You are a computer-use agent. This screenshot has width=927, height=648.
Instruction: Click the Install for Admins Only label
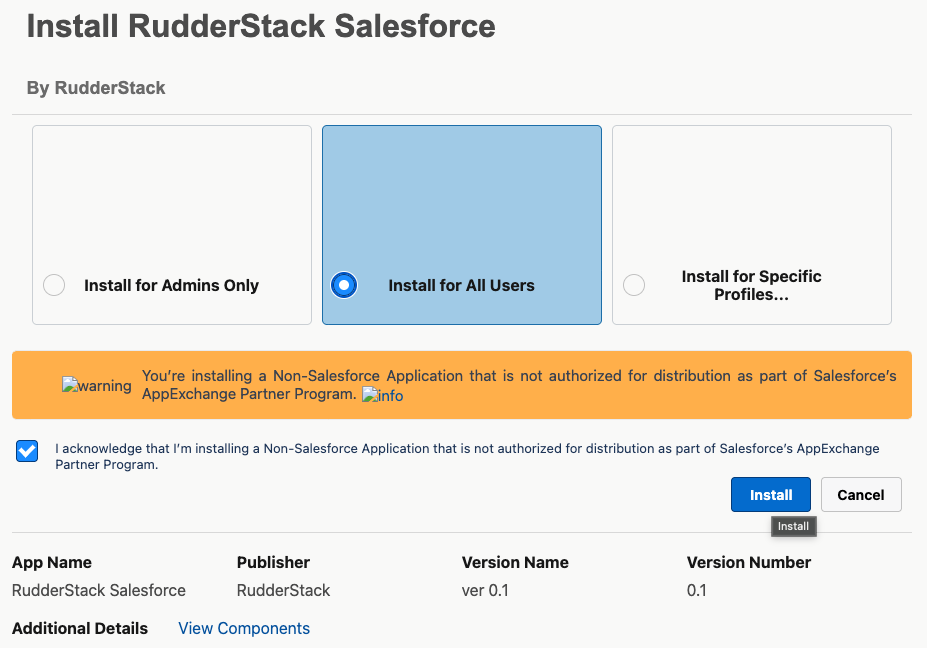(171, 285)
